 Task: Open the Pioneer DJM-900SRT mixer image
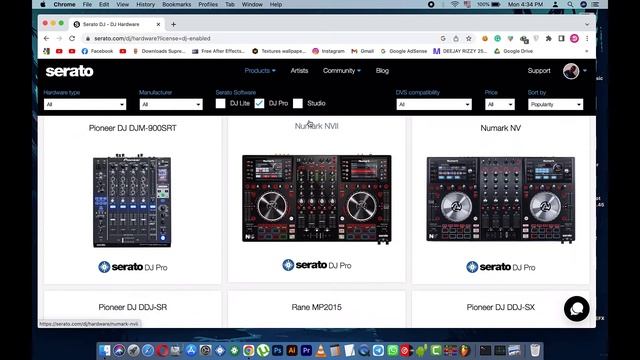[132, 201]
